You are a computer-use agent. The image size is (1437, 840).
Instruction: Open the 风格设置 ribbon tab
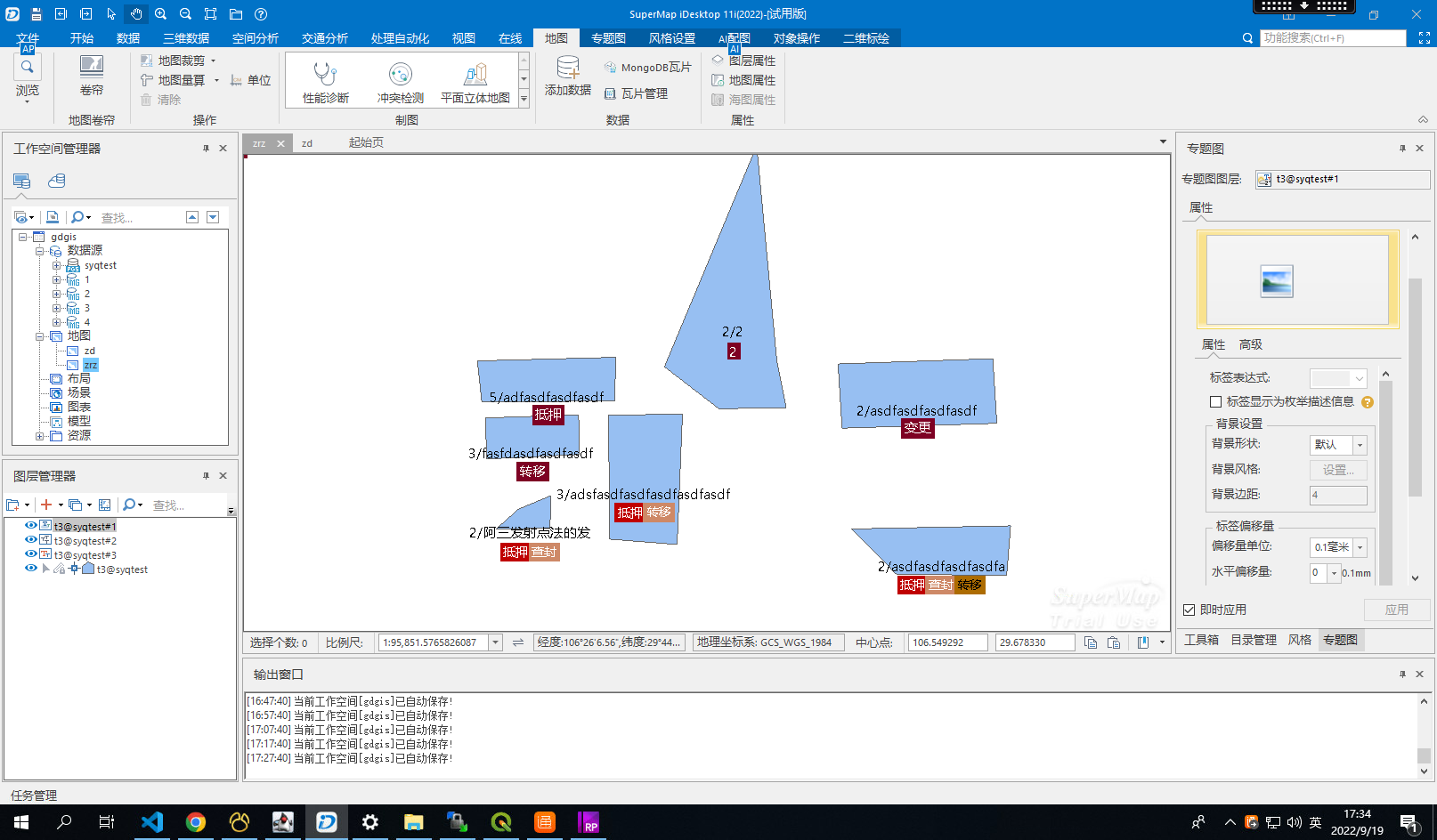tap(672, 38)
